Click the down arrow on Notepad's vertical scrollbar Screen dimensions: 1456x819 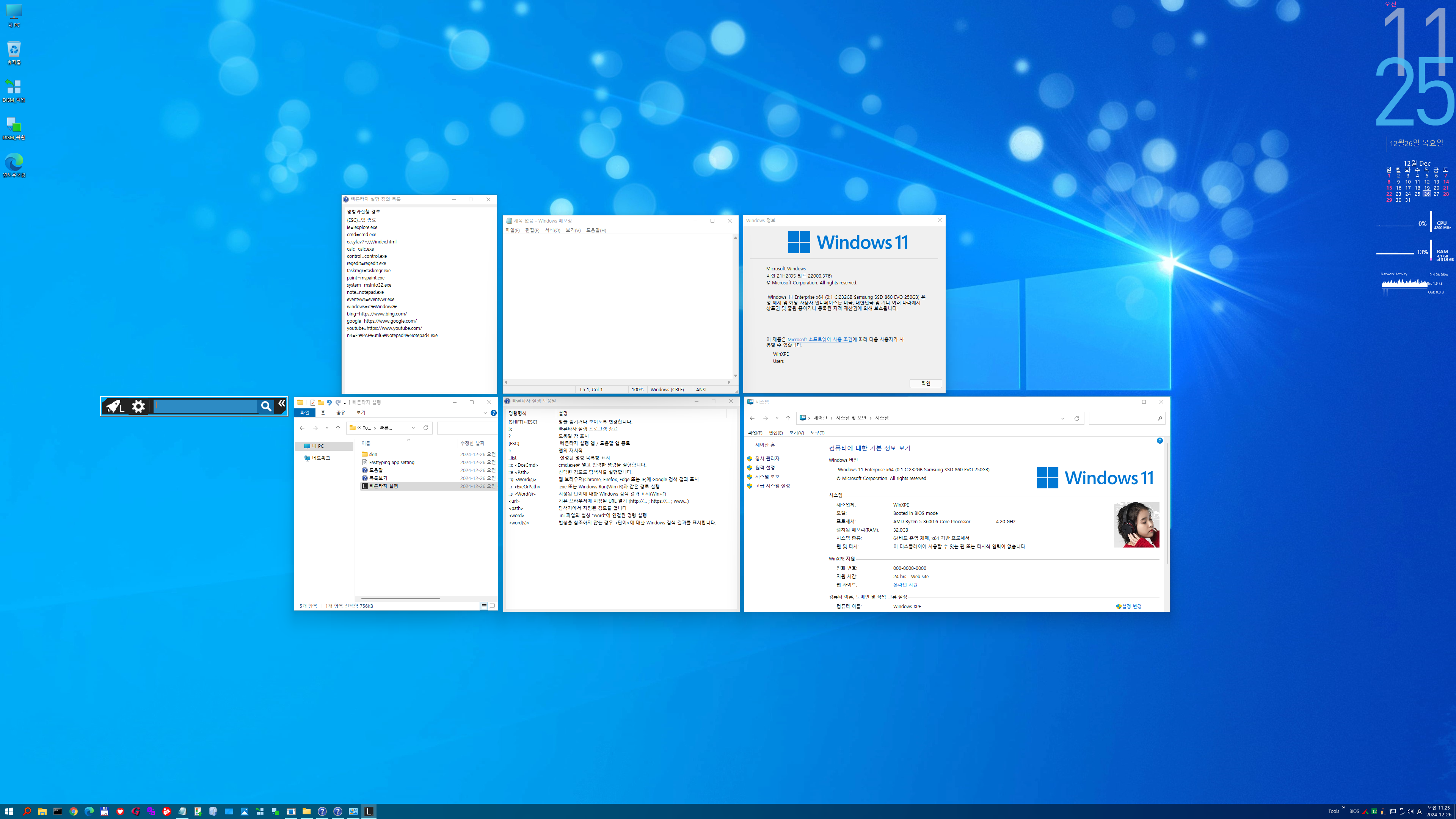click(735, 375)
